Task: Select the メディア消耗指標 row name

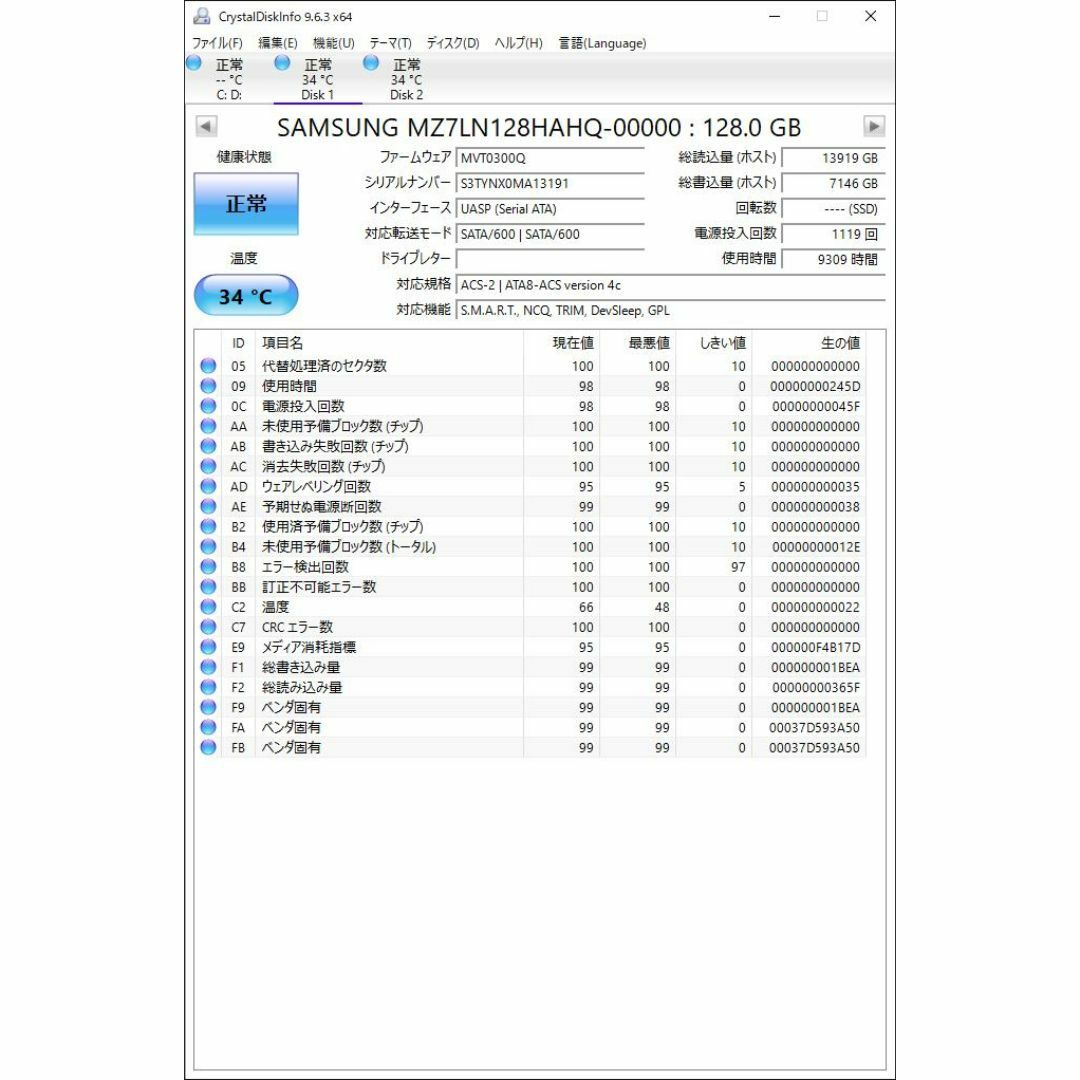Action: pos(309,647)
